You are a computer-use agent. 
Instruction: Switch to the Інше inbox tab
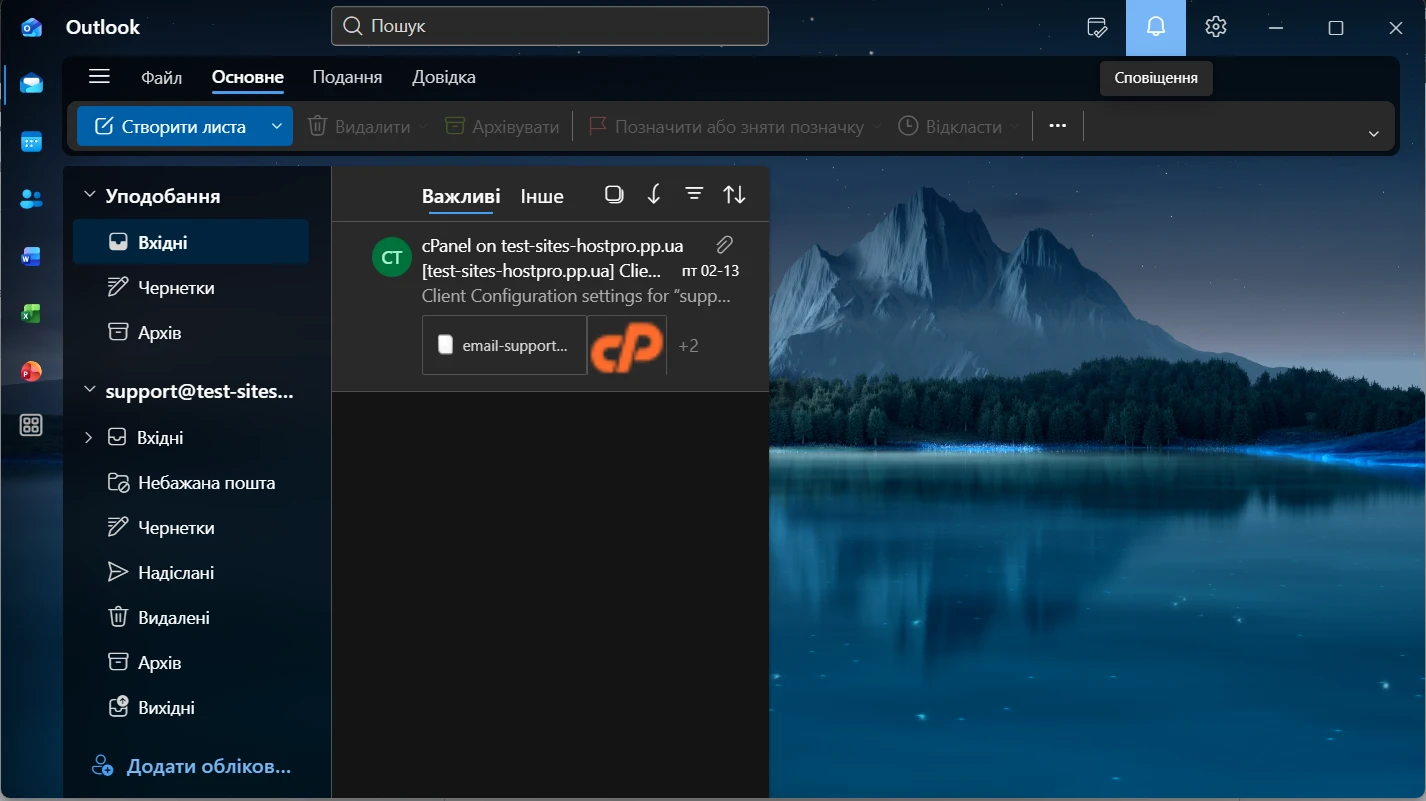point(542,196)
